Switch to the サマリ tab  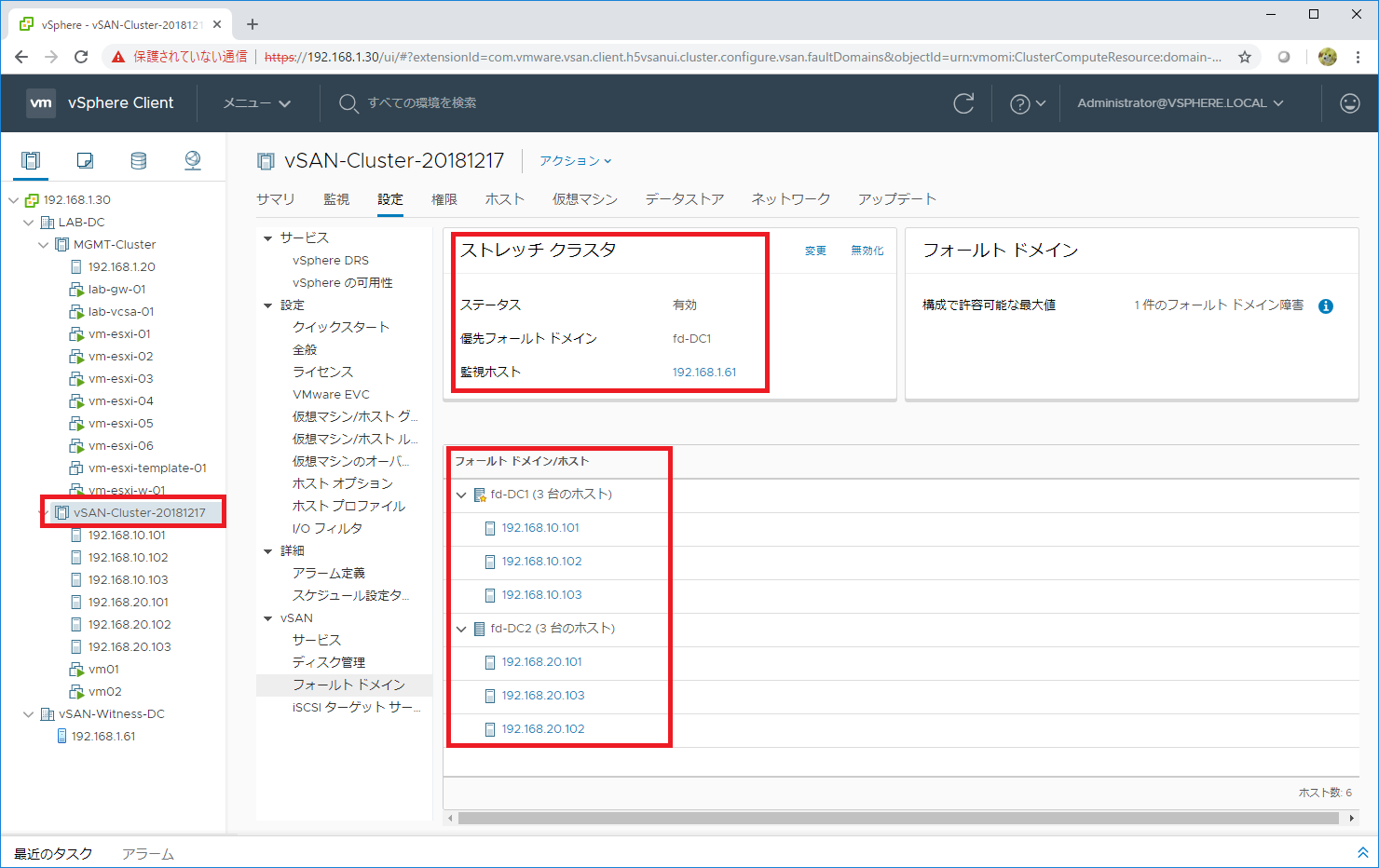pyautogui.click(x=276, y=199)
